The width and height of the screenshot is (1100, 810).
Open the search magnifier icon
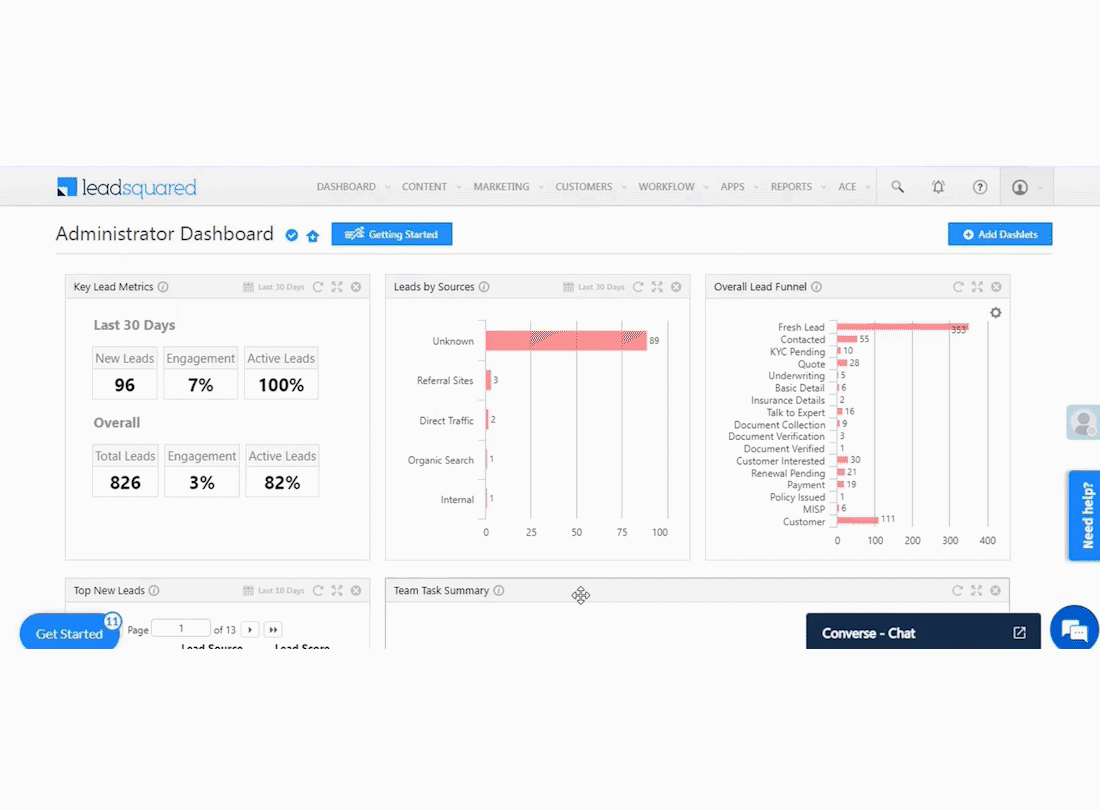(x=897, y=187)
